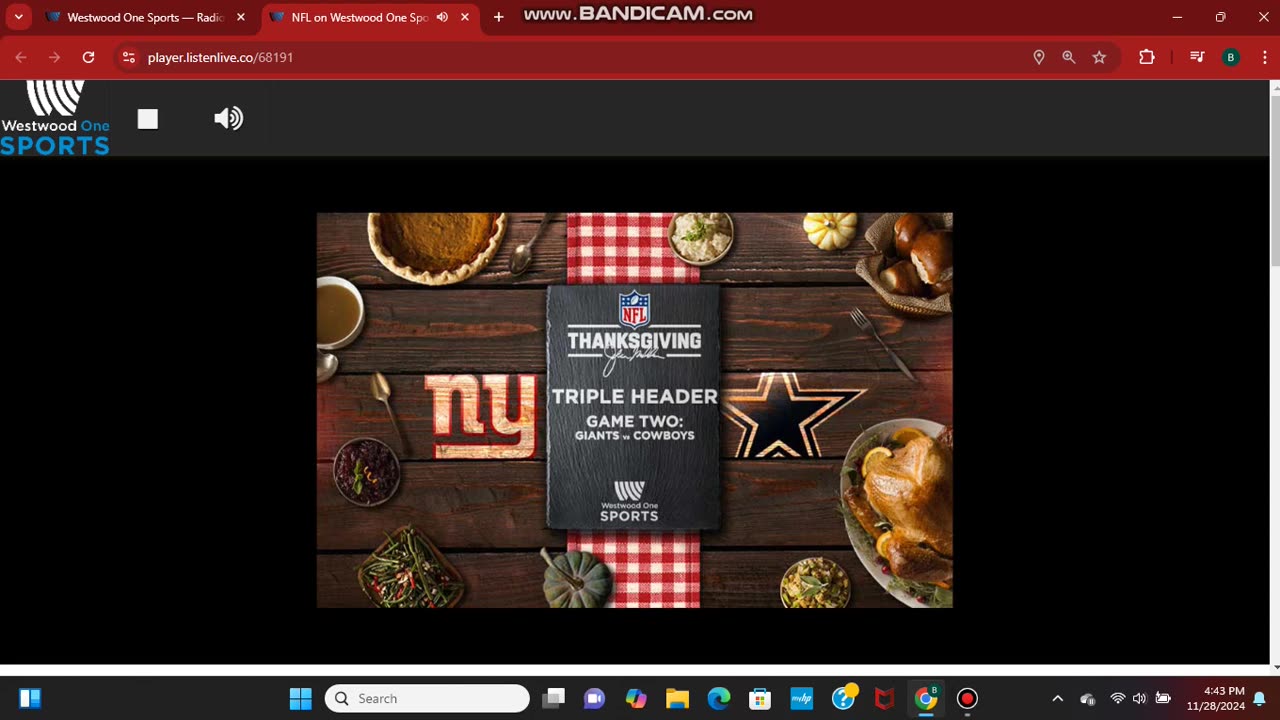
Task: Open location permission icon in address bar
Action: (1039, 57)
